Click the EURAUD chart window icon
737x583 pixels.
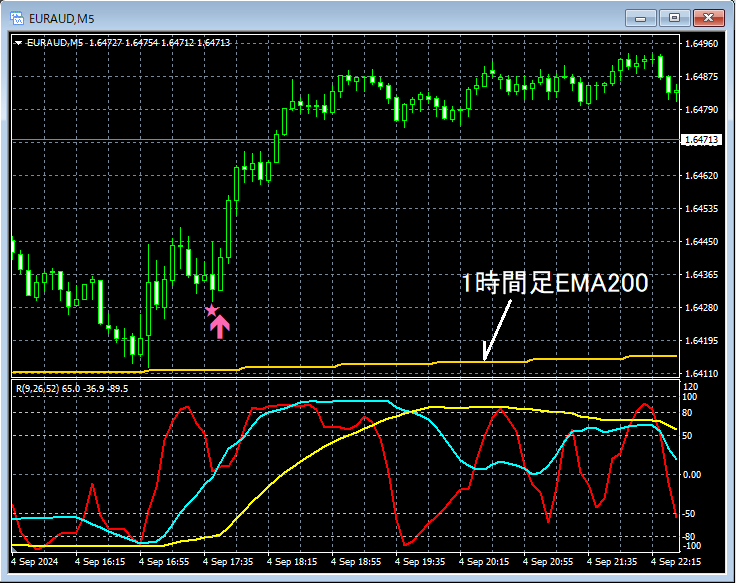(17, 18)
